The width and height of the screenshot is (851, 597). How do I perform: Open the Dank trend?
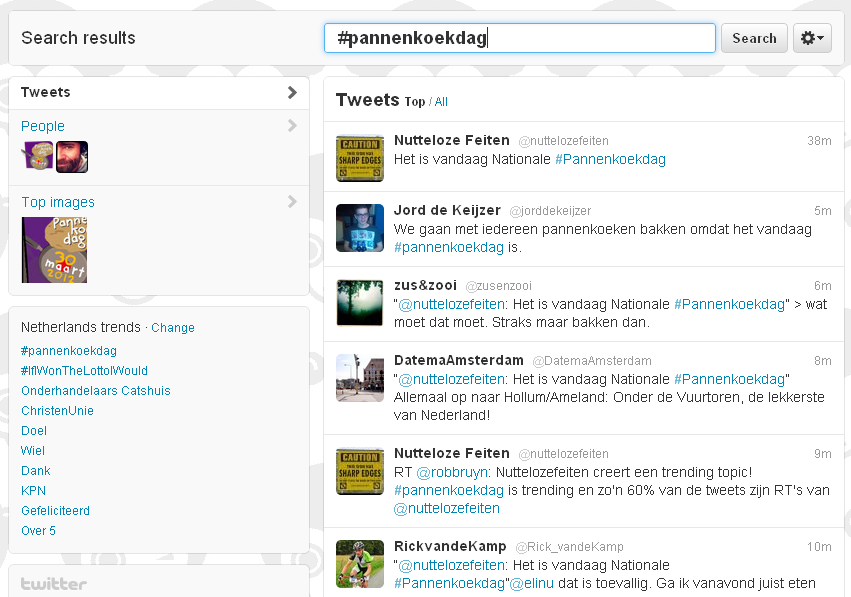point(36,471)
